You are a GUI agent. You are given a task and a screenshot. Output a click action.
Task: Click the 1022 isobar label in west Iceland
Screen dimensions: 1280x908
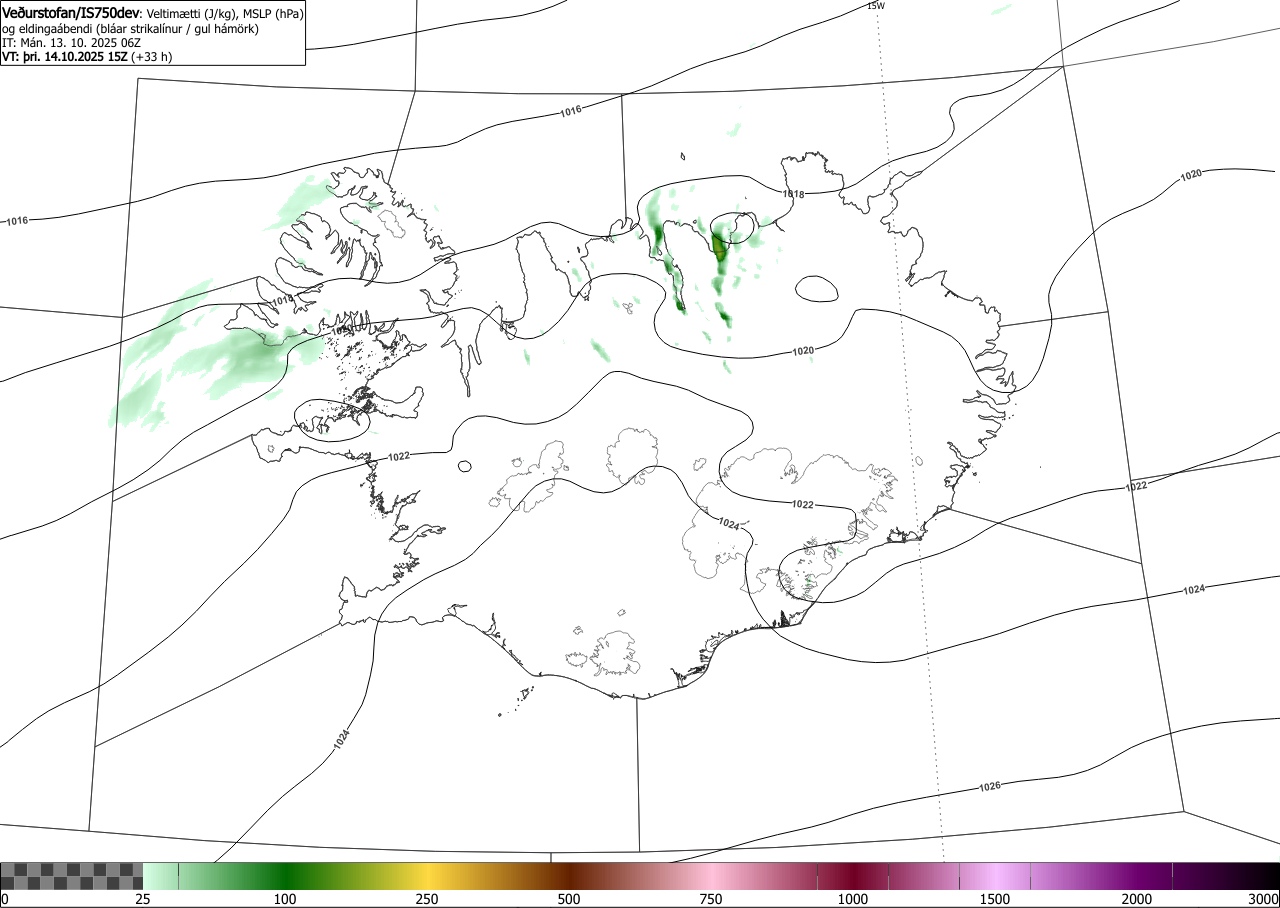(398, 456)
